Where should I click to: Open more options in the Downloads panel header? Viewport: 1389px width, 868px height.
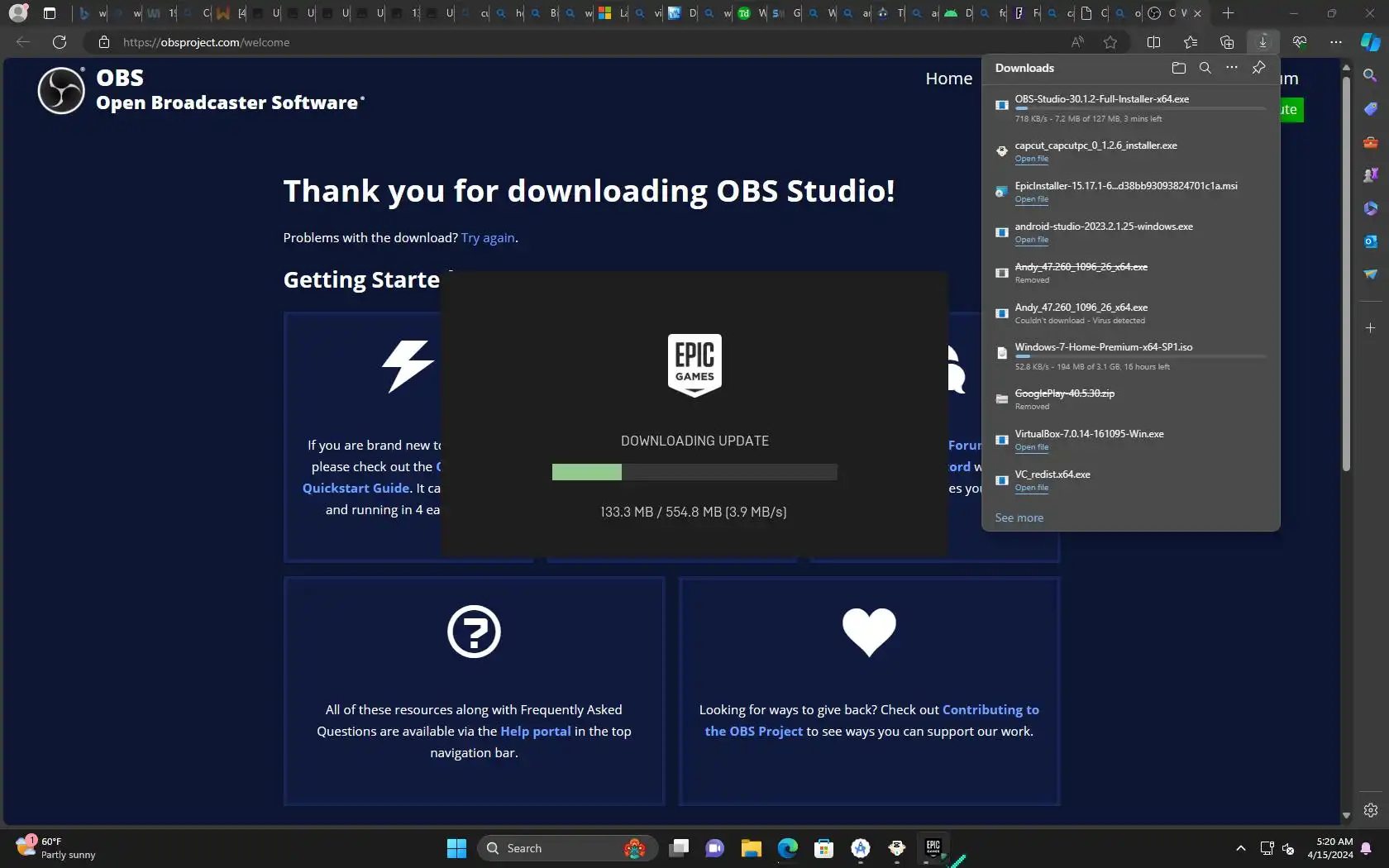(x=1232, y=68)
